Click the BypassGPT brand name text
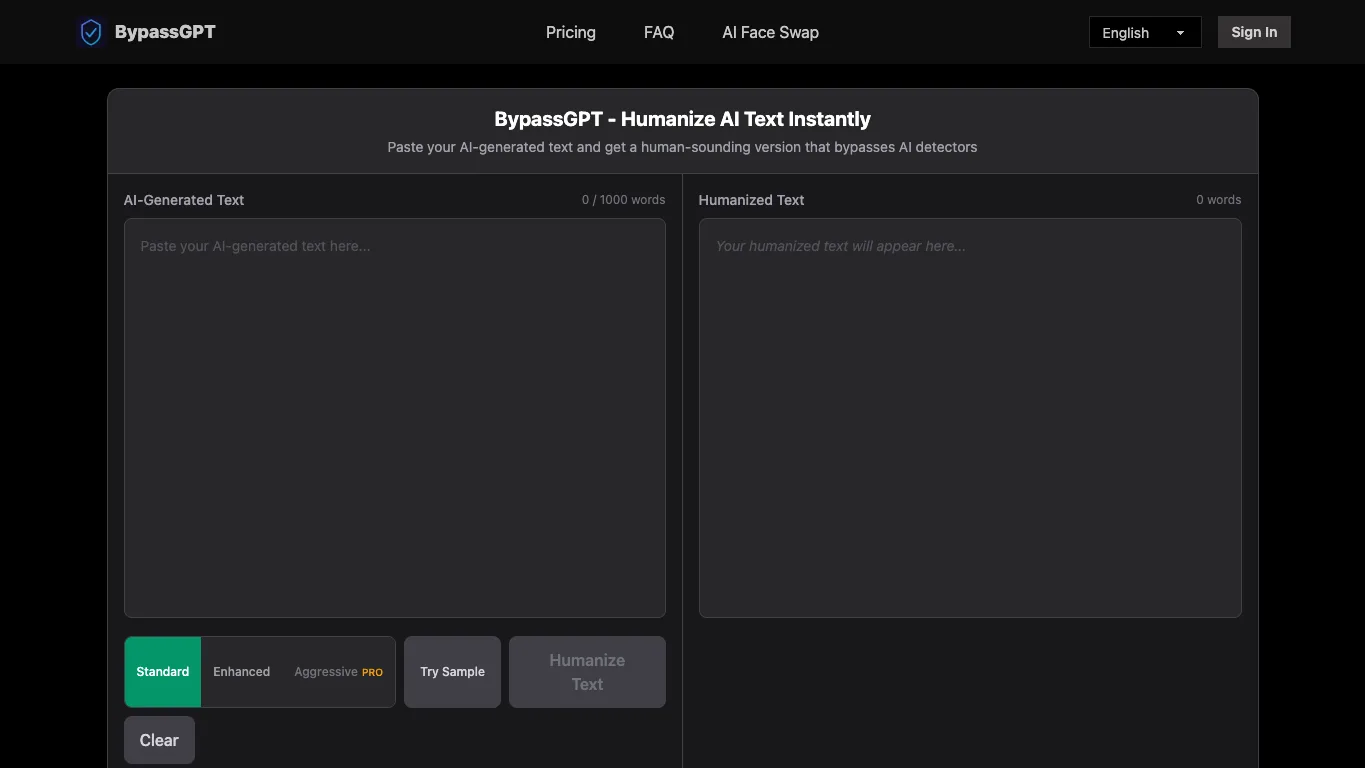The image size is (1365, 768). point(165,32)
